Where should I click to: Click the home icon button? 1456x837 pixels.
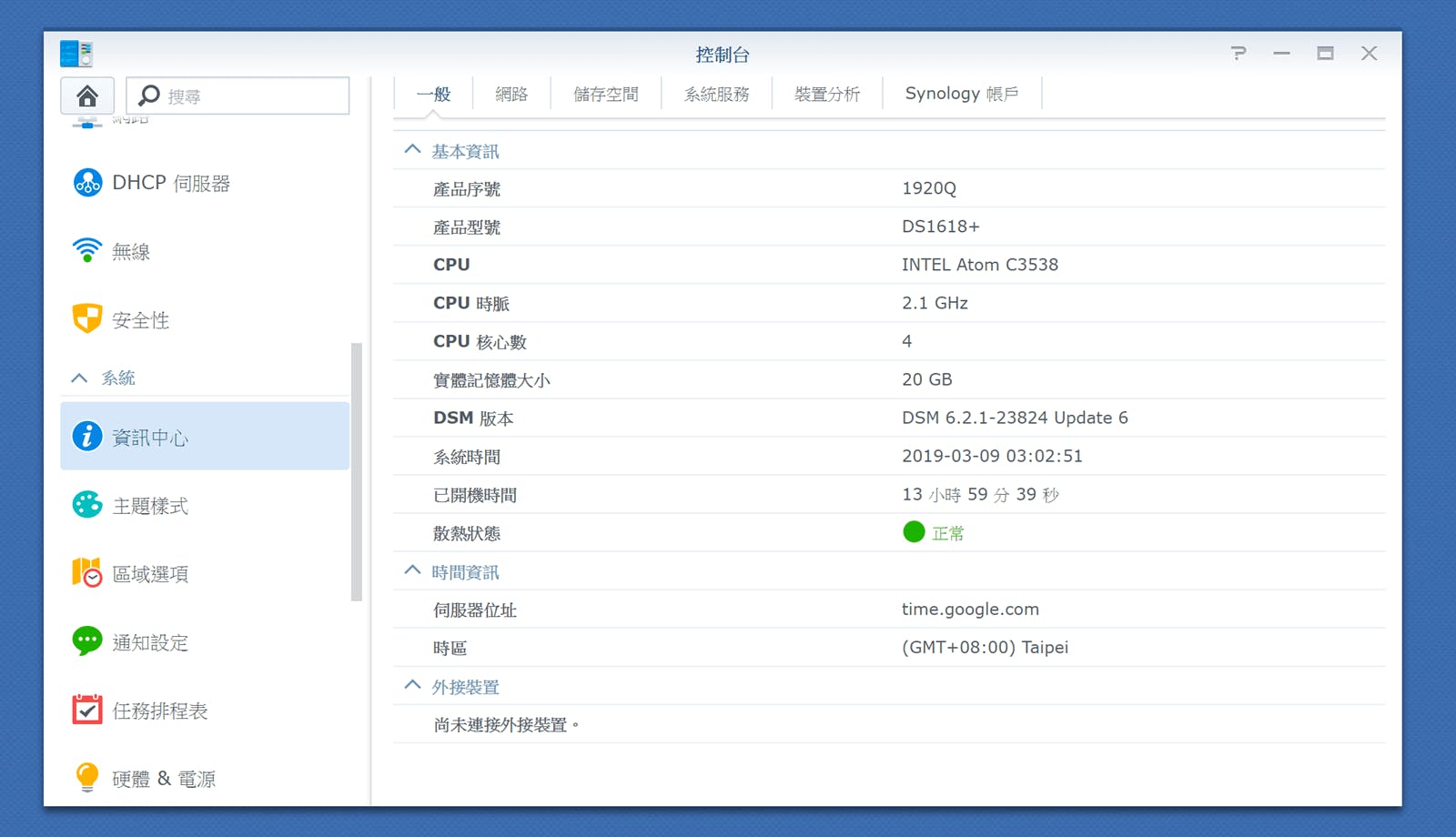click(87, 96)
